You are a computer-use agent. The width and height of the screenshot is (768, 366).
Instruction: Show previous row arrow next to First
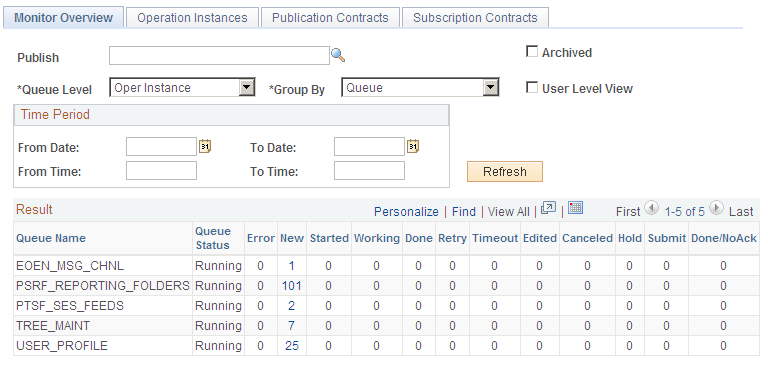pyautogui.click(x=652, y=208)
